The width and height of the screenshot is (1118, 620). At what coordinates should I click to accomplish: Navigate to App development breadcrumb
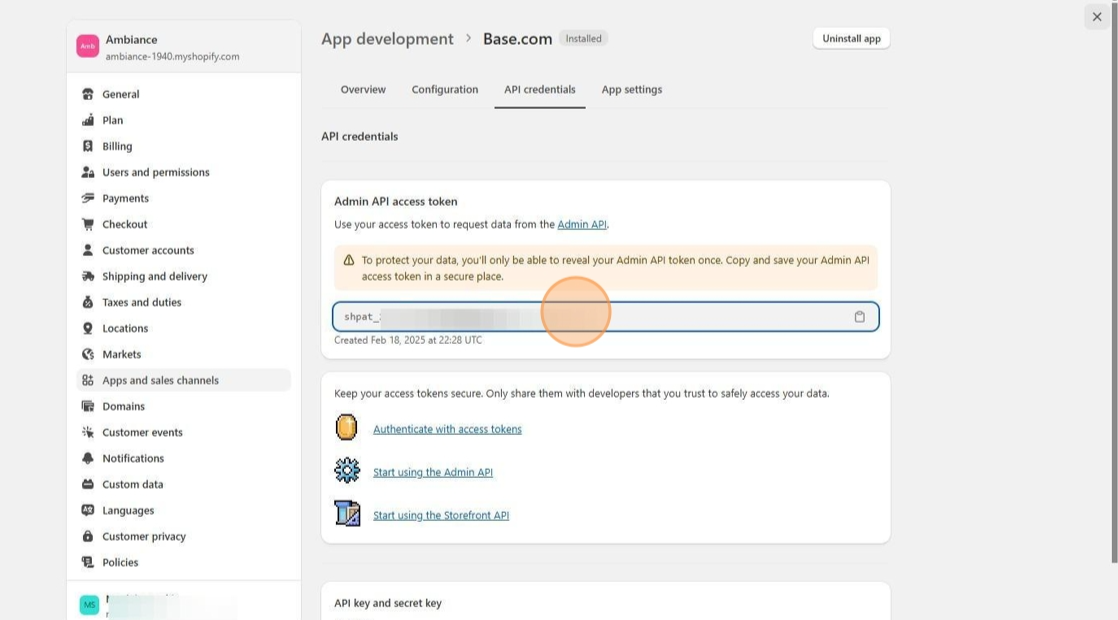tap(387, 39)
